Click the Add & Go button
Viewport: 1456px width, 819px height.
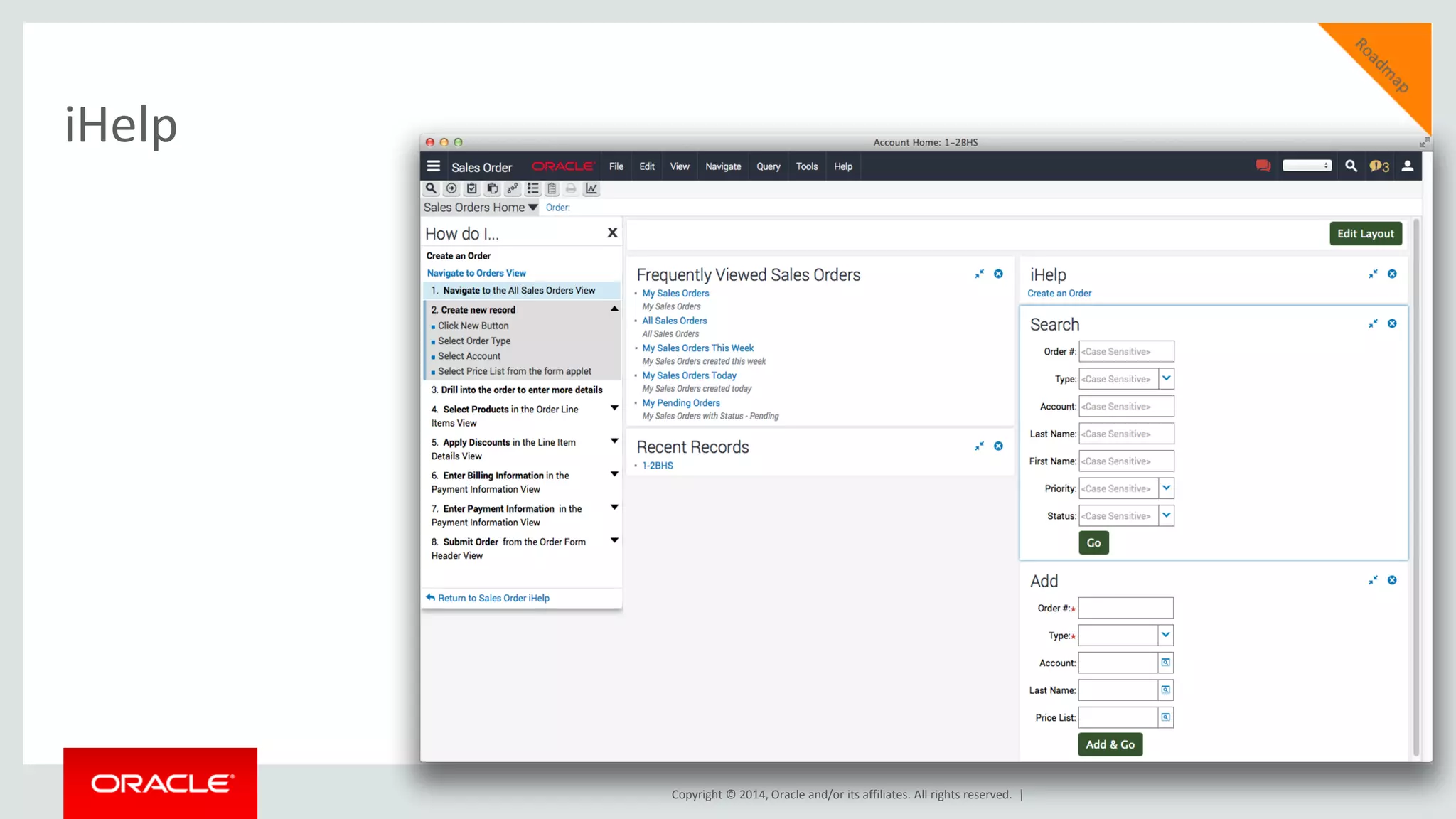coord(1110,744)
